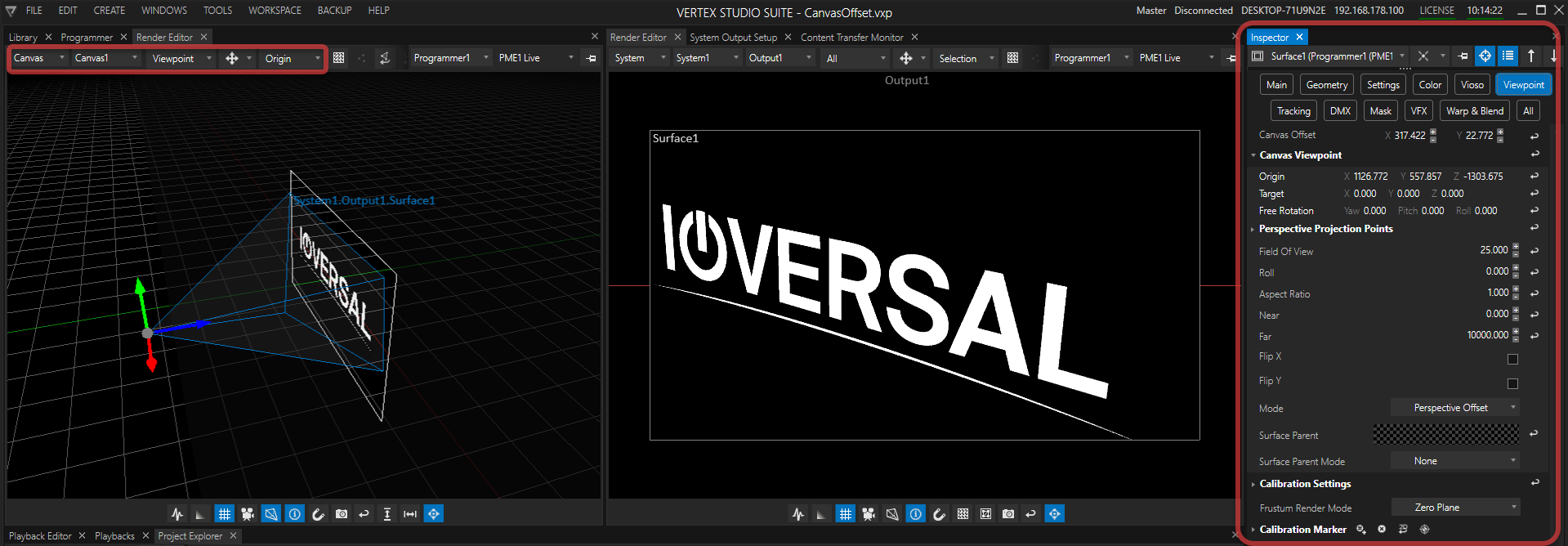Open the Output1 dropdown in right render editor
Image resolution: width=1568 pixels, height=546 pixels.
click(780, 58)
